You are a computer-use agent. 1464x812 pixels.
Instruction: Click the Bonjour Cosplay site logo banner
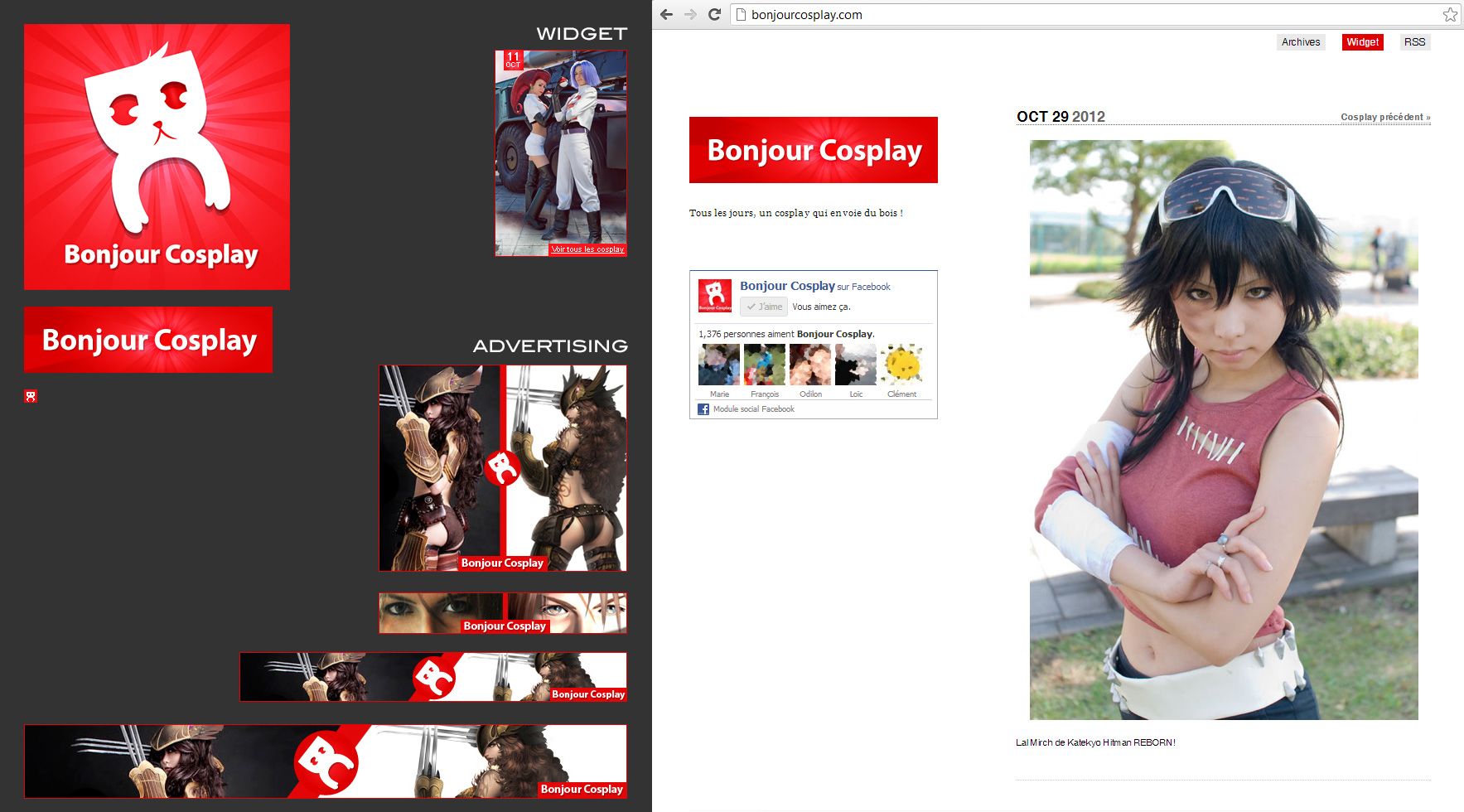pyautogui.click(x=814, y=150)
